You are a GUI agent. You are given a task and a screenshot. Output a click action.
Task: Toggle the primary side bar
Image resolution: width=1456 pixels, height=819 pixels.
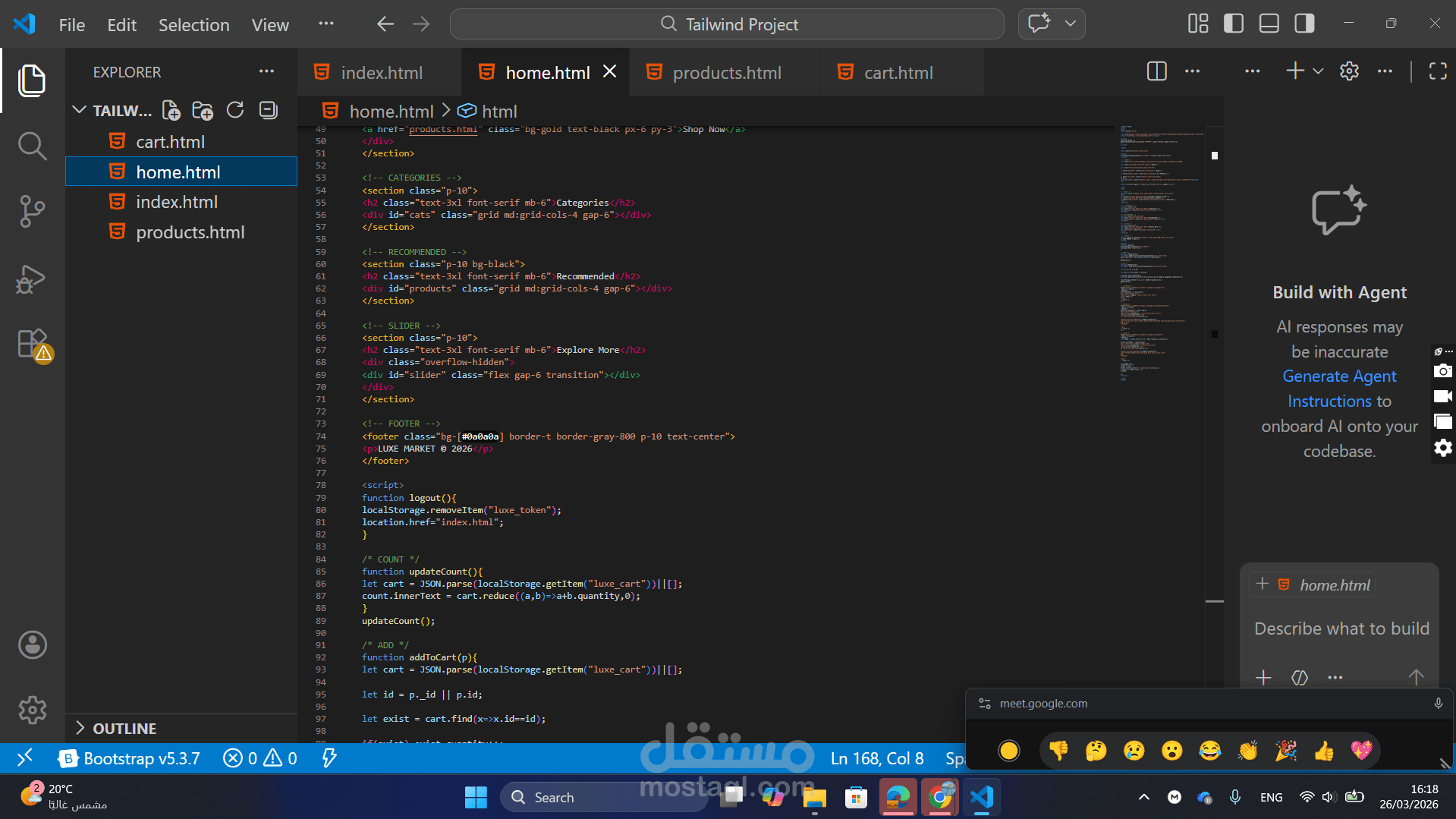[1234, 24]
